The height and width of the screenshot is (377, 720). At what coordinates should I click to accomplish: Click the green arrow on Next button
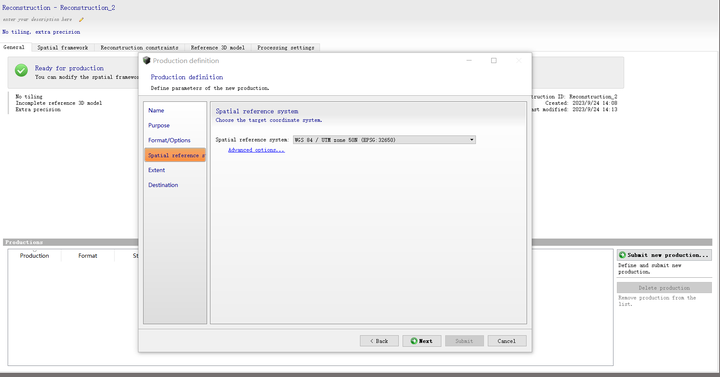click(x=414, y=341)
